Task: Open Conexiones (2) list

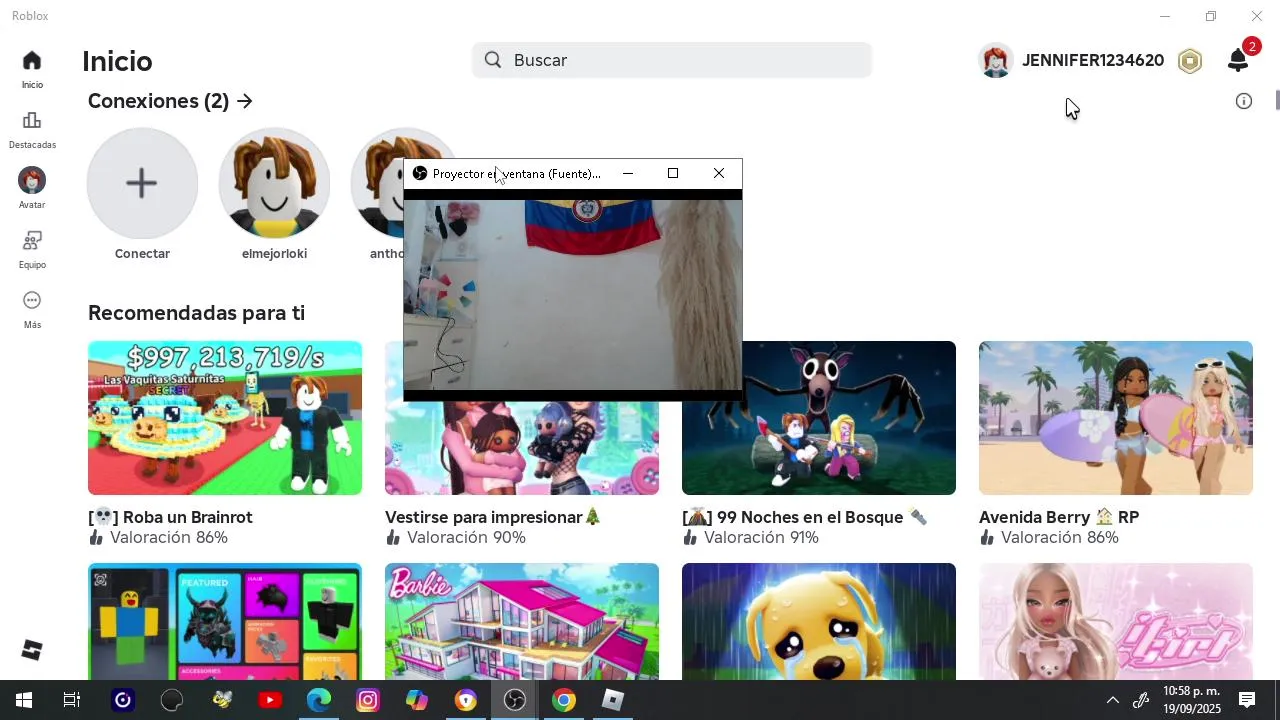Action: pyautogui.click(x=170, y=101)
